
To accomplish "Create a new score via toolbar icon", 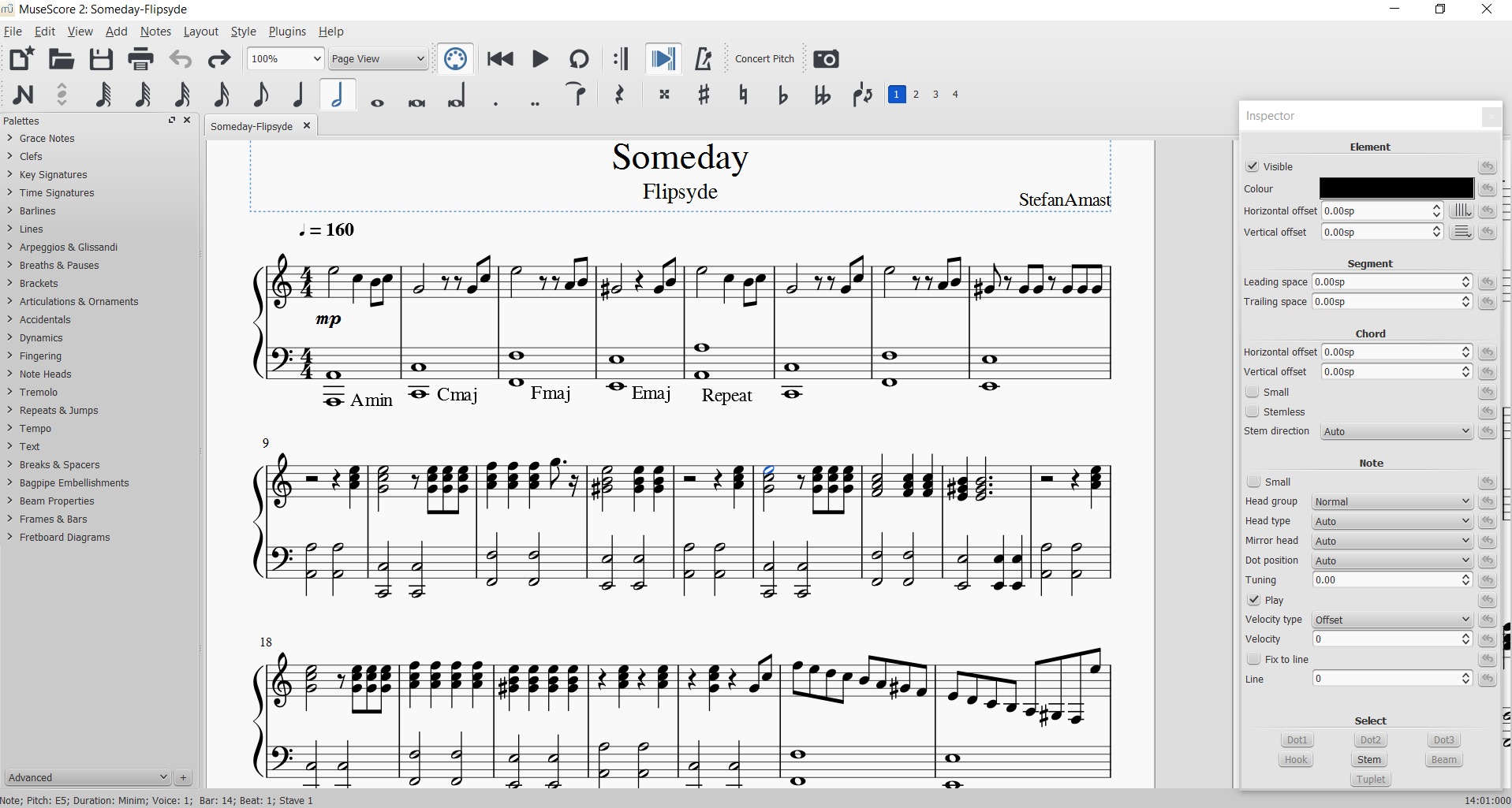I will 22,59.
